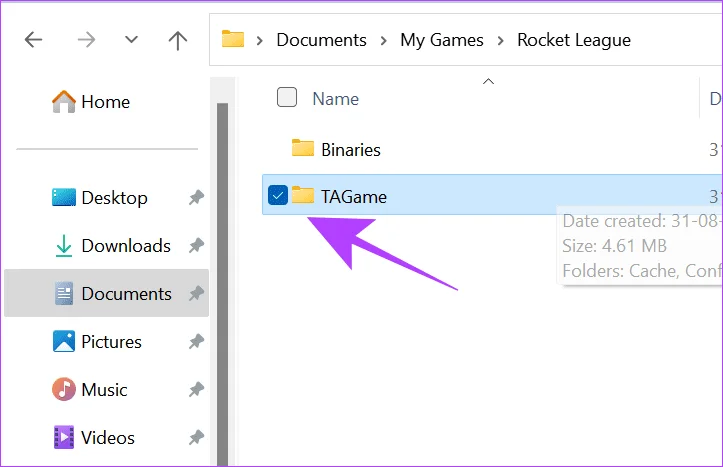Select Documents in the sidebar
The image size is (723, 468).
pos(107,293)
